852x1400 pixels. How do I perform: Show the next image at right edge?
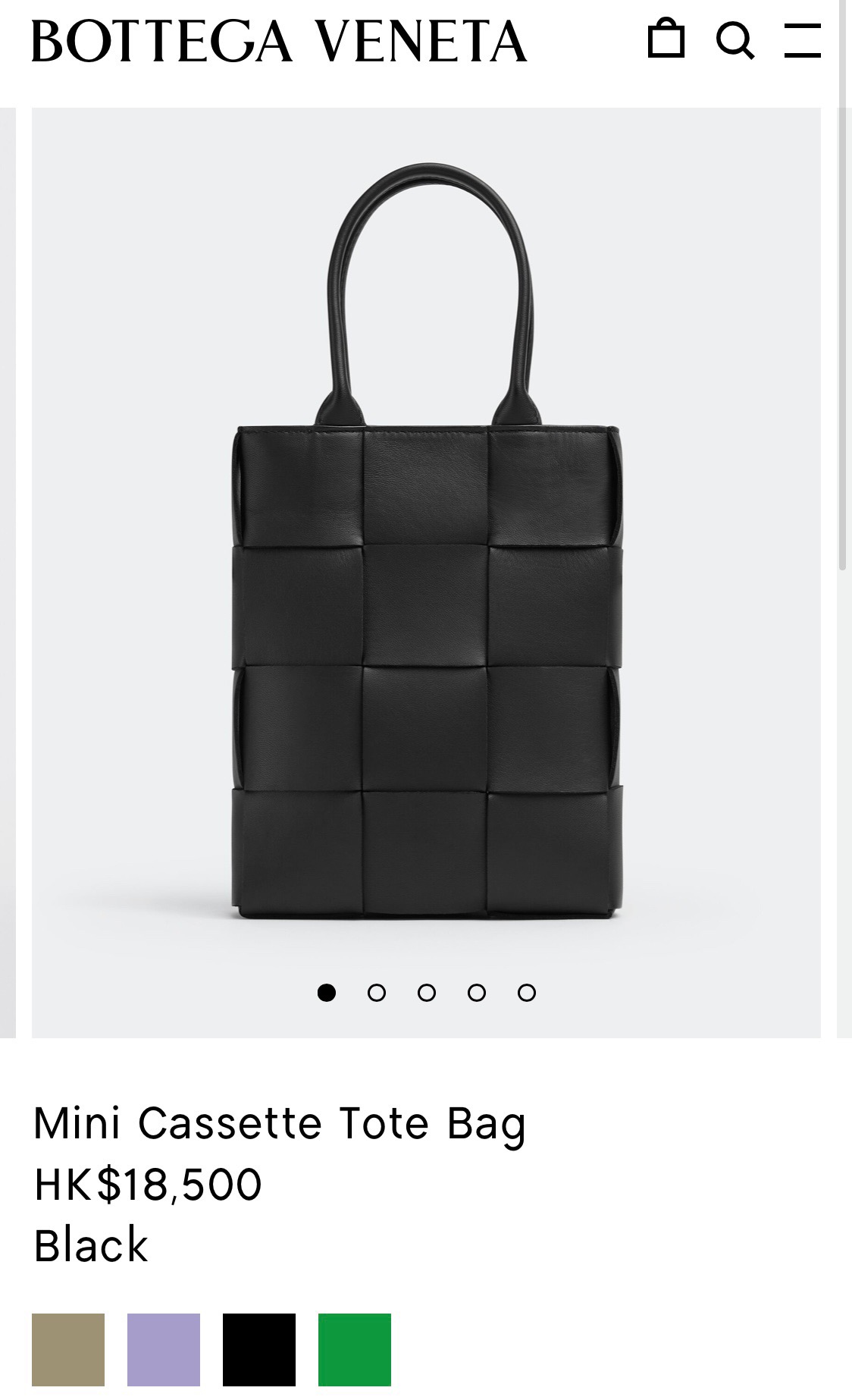pyautogui.click(x=844, y=573)
